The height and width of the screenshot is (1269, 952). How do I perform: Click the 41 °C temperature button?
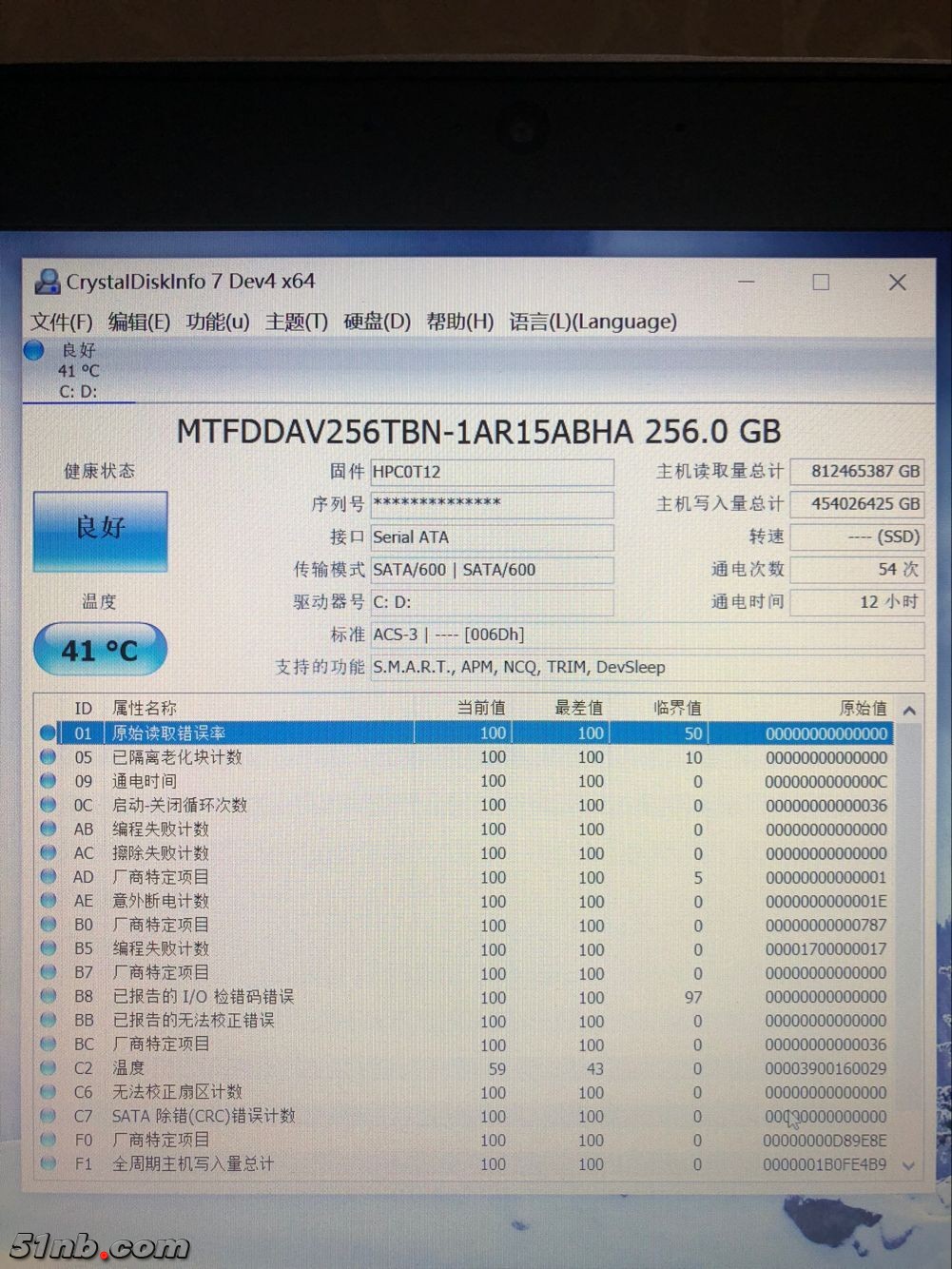99,650
